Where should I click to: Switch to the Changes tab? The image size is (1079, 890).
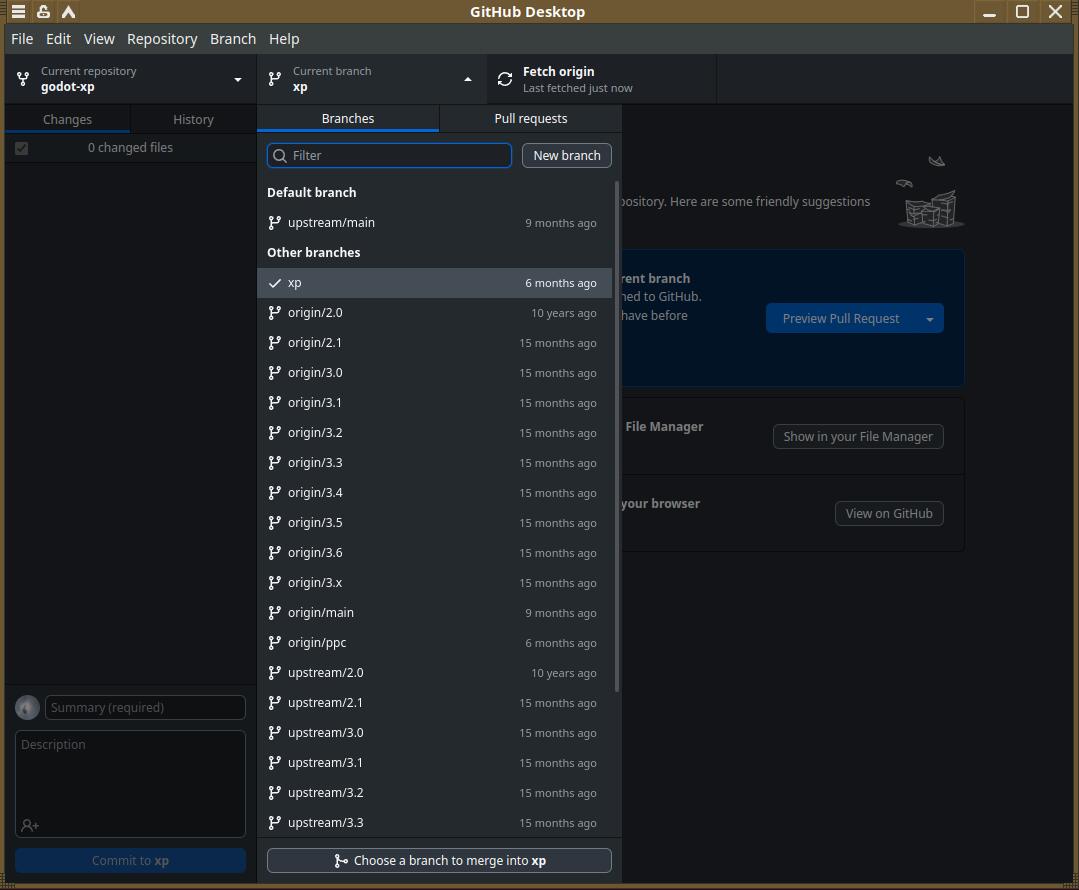tap(67, 119)
